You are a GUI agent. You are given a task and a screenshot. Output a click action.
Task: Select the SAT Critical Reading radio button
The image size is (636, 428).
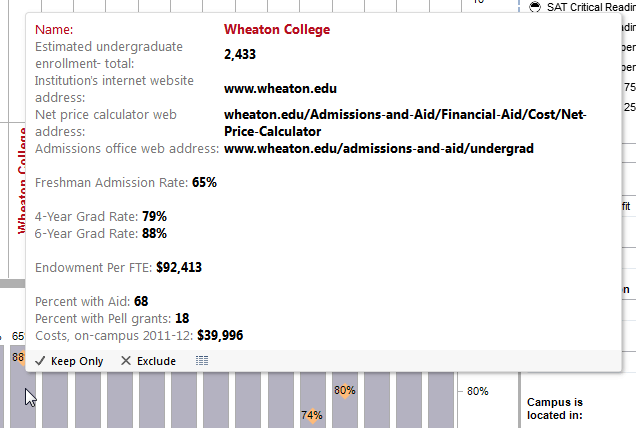pyautogui.click(x=535, y=6)
